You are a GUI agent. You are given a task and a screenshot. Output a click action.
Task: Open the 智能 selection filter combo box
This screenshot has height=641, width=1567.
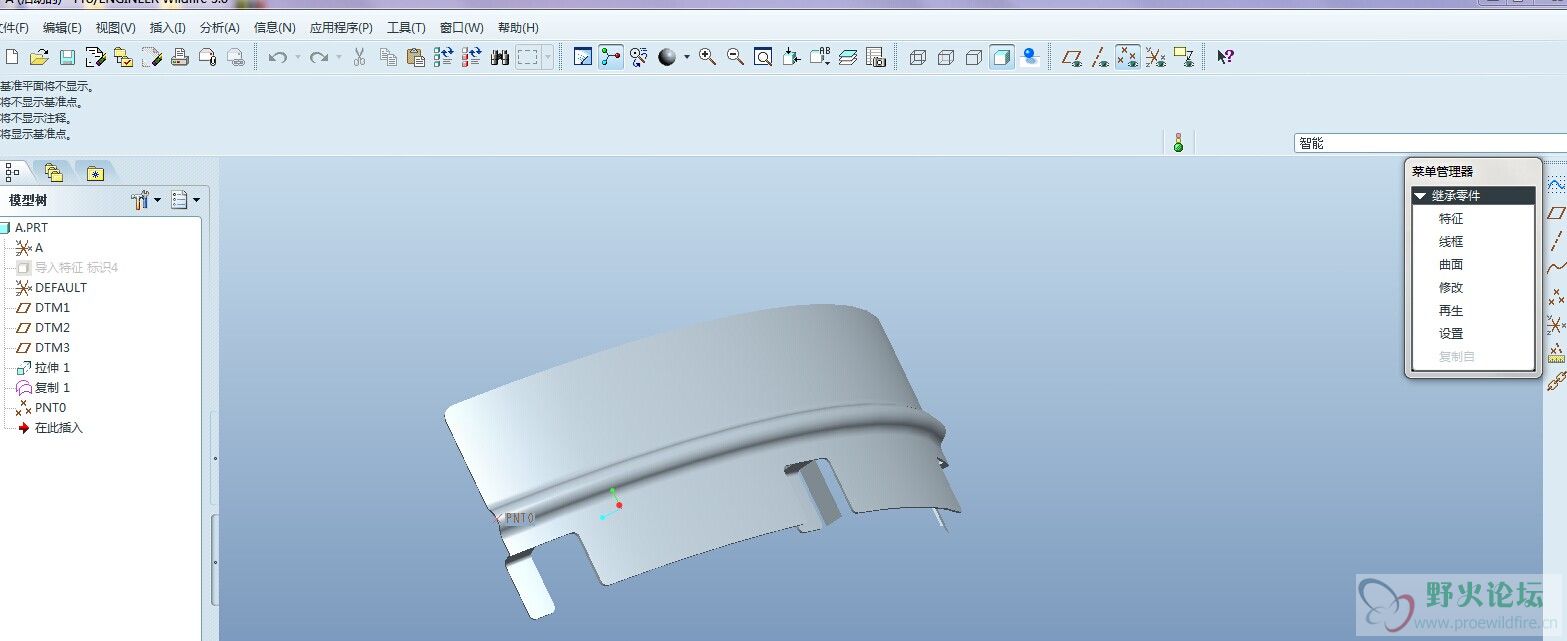[x=1430, y=143]
